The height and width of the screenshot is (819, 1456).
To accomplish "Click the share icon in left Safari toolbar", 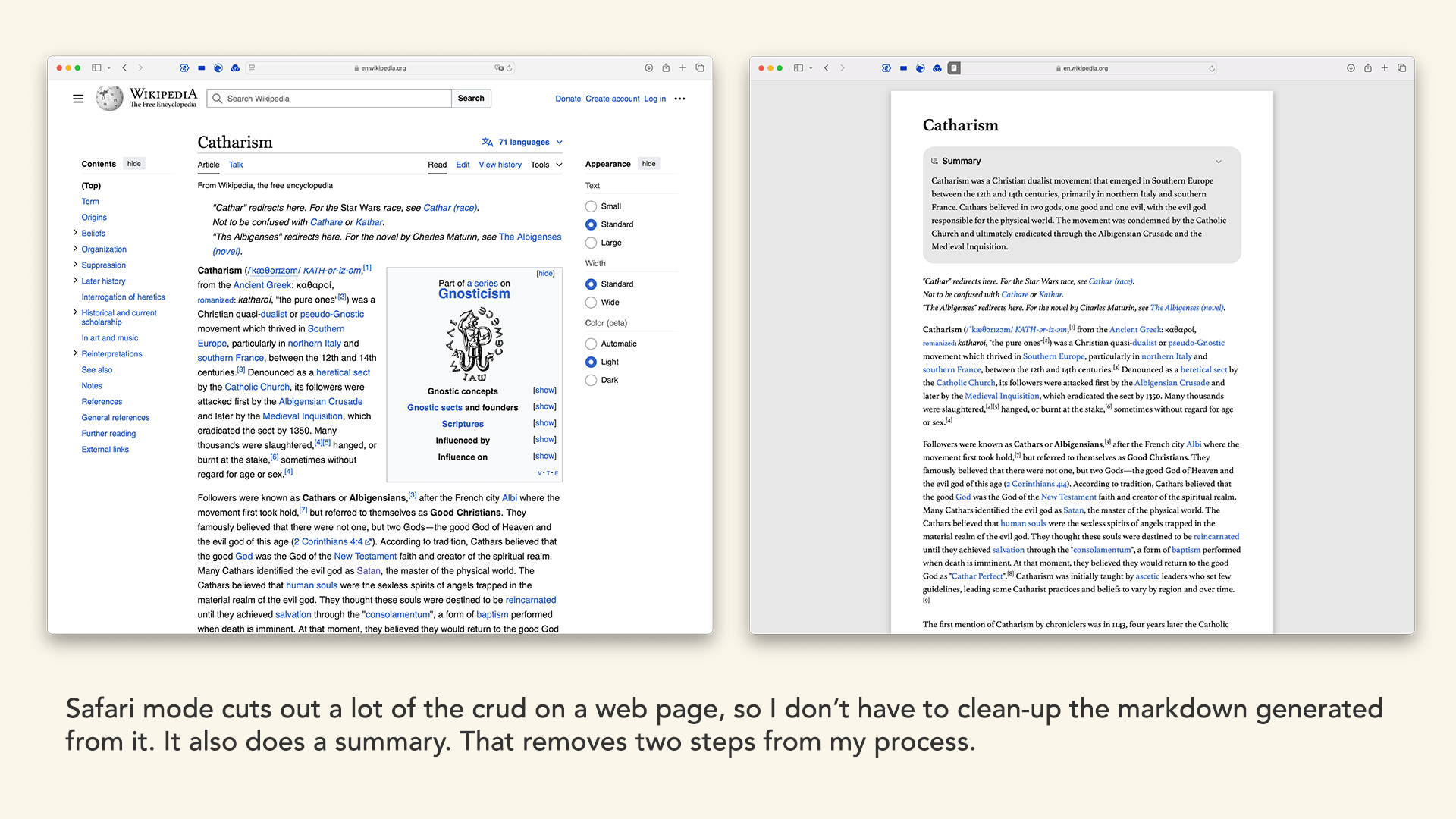I will pyautogui.click(x=666, y=68).
